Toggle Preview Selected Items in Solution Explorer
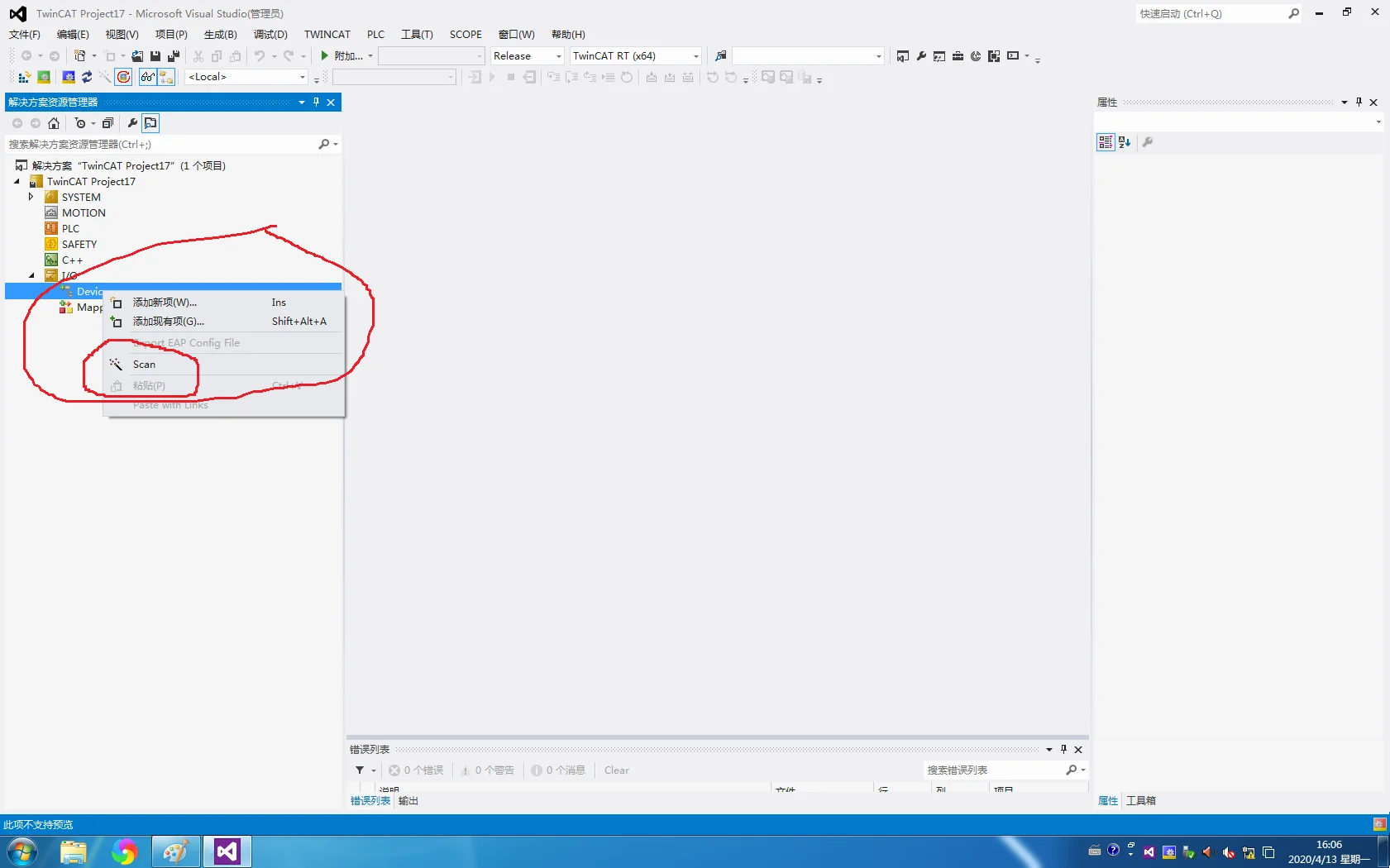 (x=150, y=123)
